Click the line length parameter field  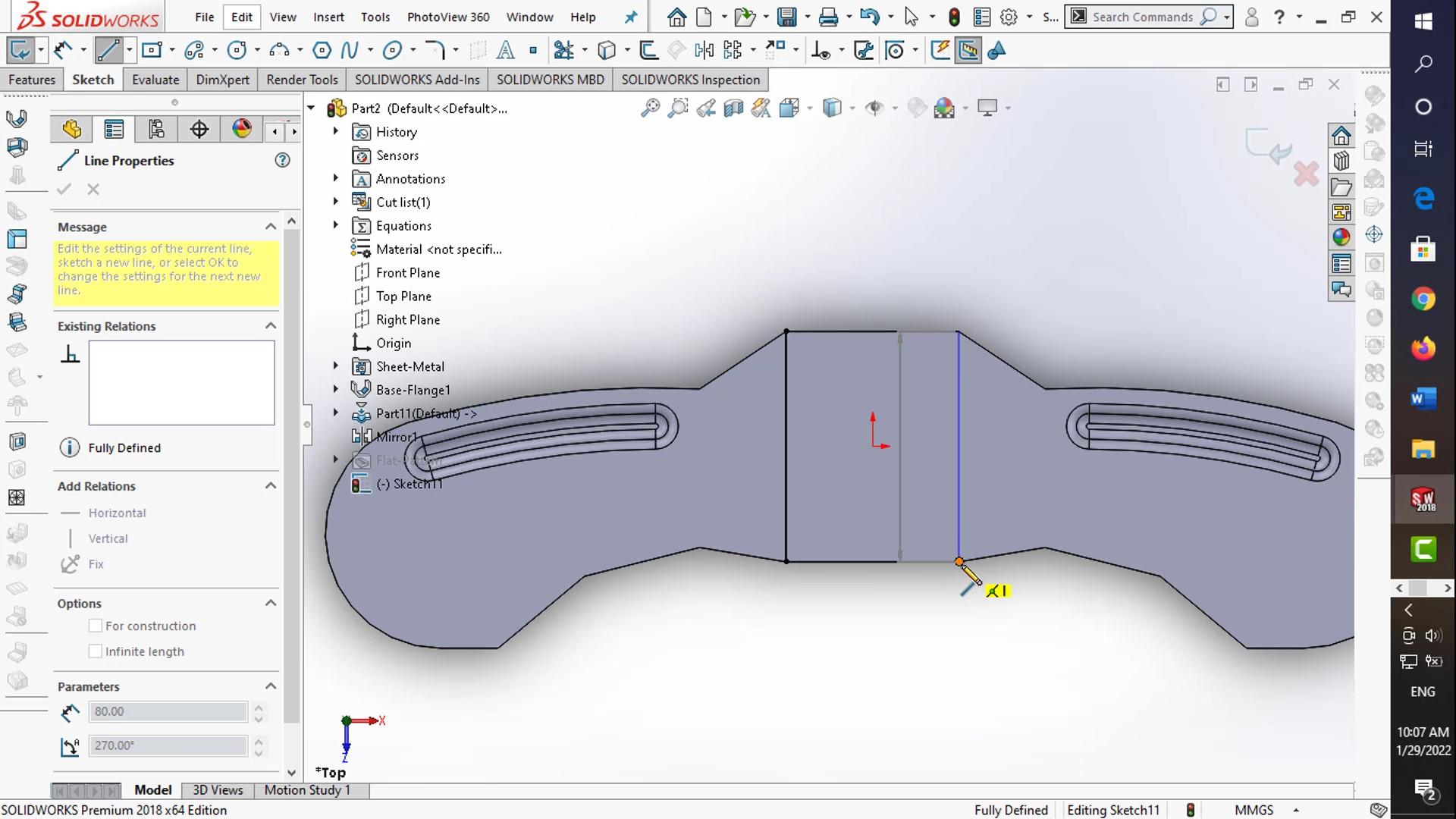tap(168, 711)
